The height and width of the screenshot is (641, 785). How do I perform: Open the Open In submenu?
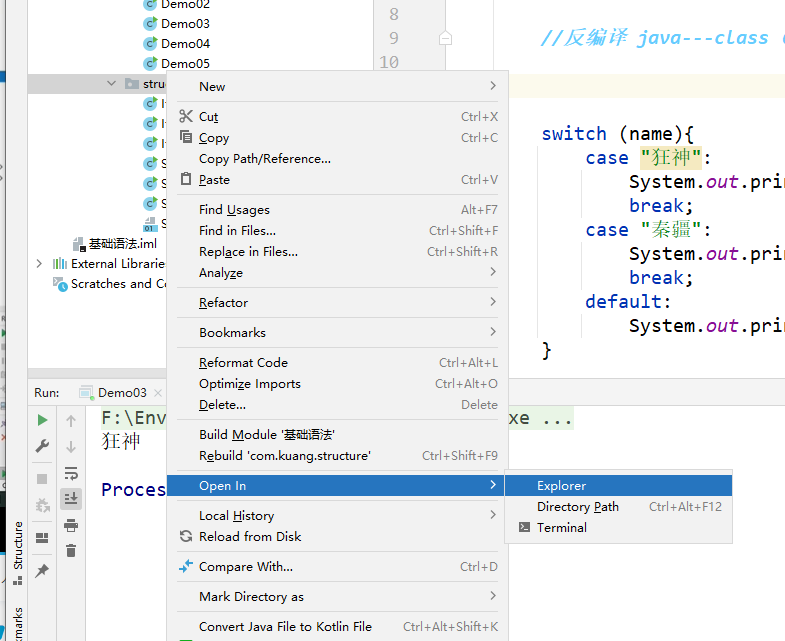[335, 486]
